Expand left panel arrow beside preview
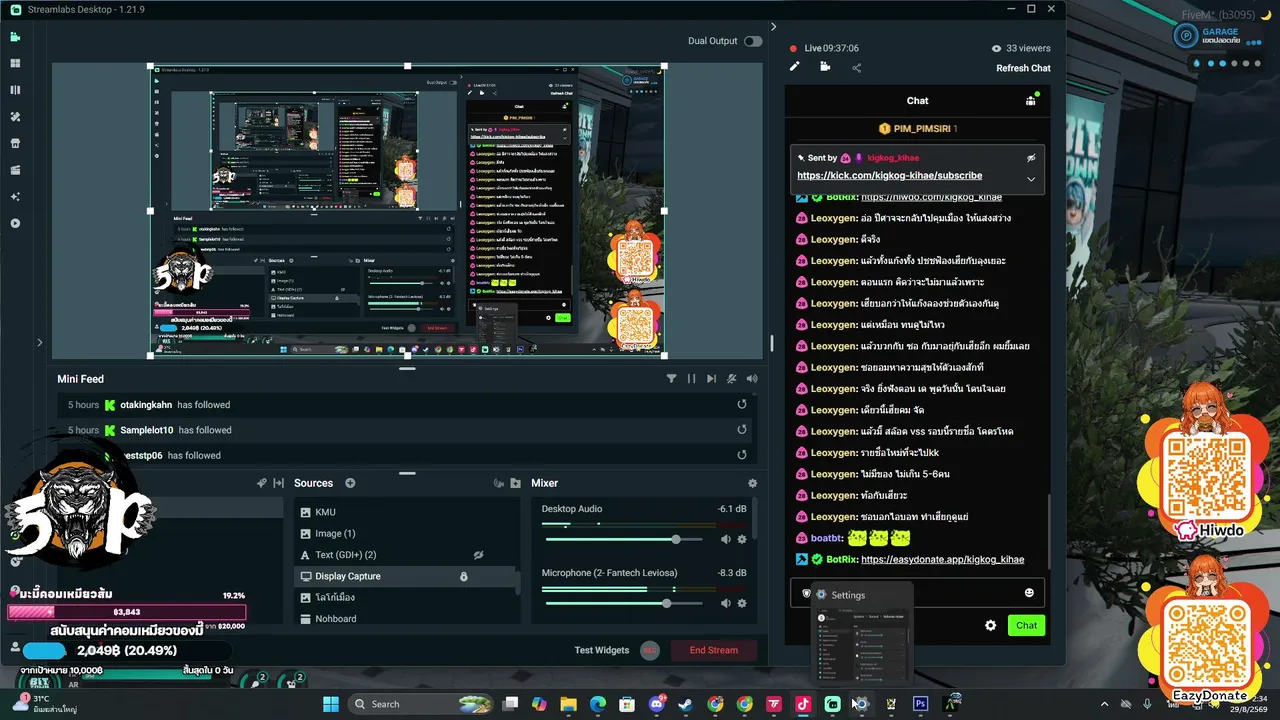The height and width of the screenshot is (720, 1280). [x=40, y=342]
